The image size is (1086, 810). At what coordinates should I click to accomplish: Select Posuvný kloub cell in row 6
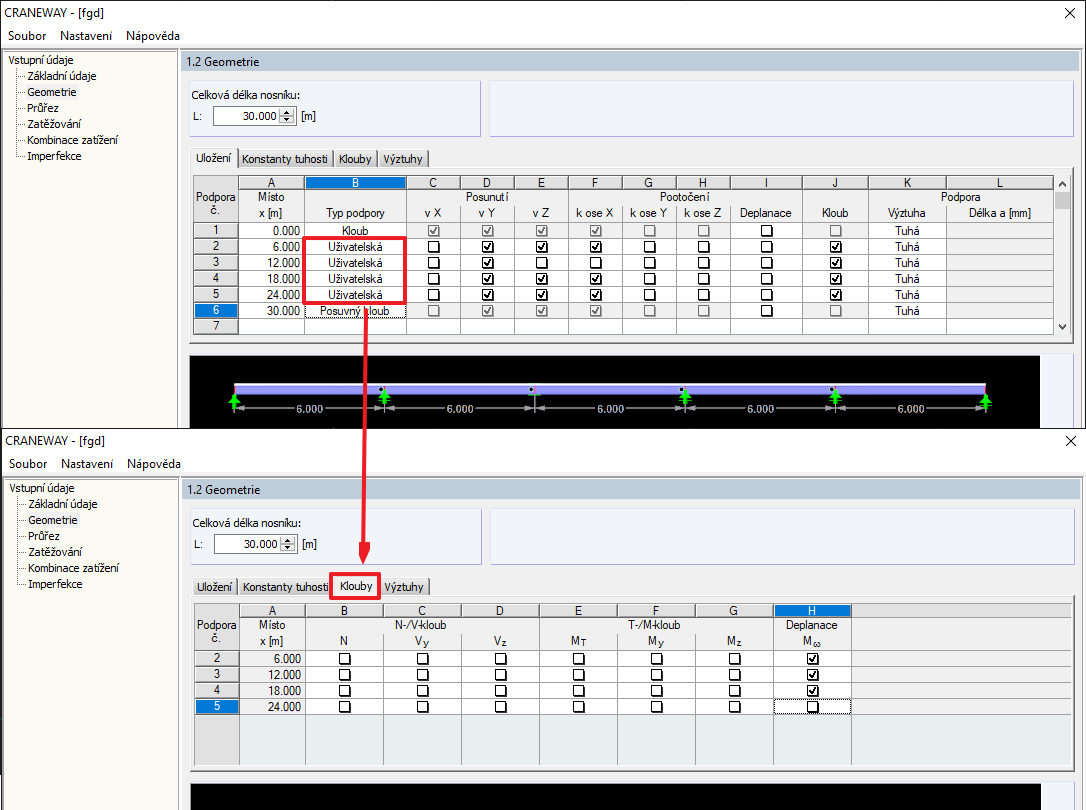[355, 311]
